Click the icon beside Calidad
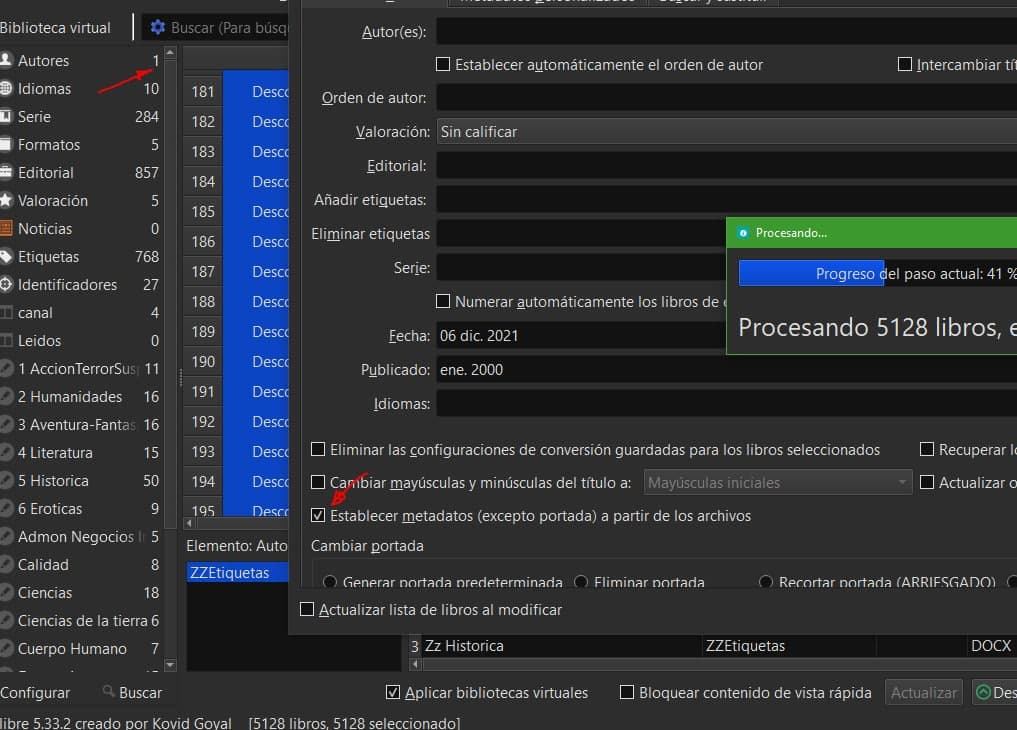This screenshot has height=730, width=1017. (6, 564)
